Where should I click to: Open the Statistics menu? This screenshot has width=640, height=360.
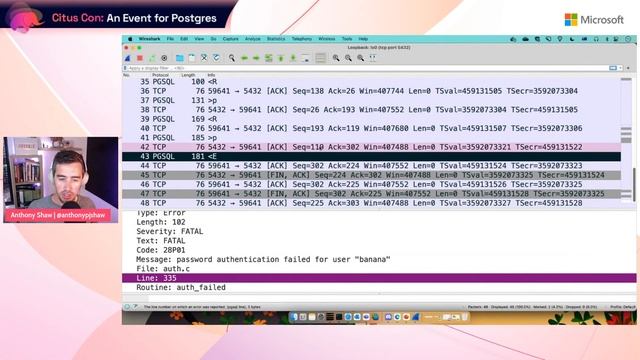(276, 39)
